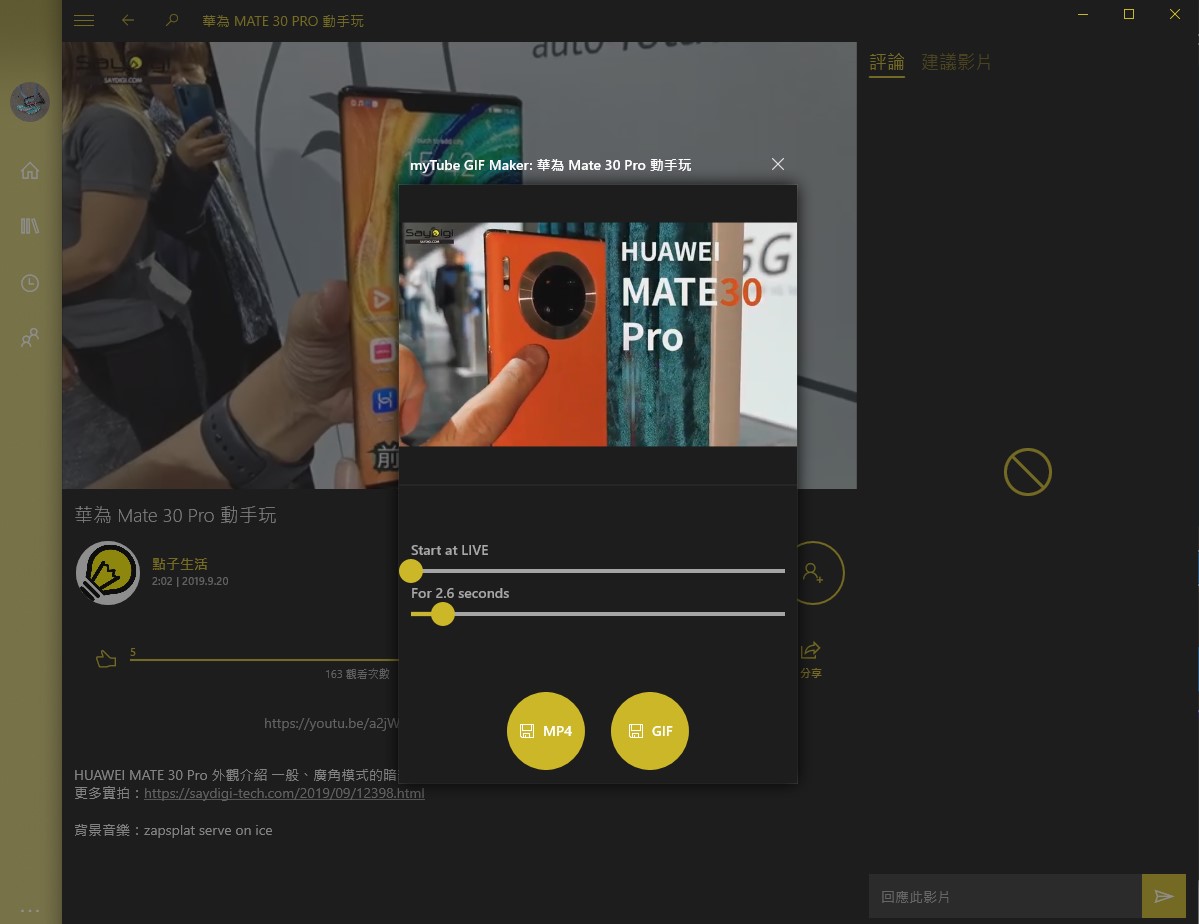The image size is (1199, 924).
Task: Subscribe using the add-person circle button
Action: pos(813,573)
